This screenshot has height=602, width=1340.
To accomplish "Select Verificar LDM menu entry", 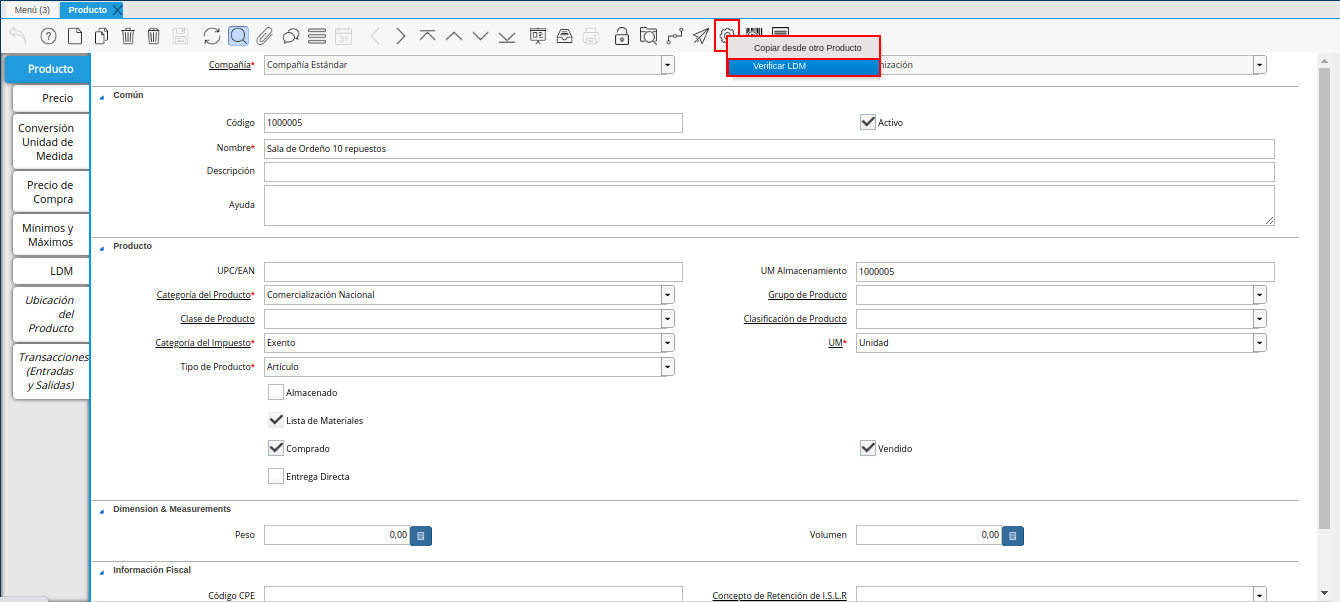I will 803,66.
